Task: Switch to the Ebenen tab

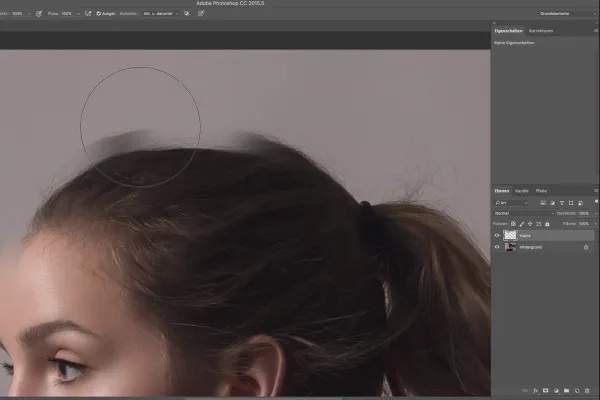Action: tap(501, 191)
